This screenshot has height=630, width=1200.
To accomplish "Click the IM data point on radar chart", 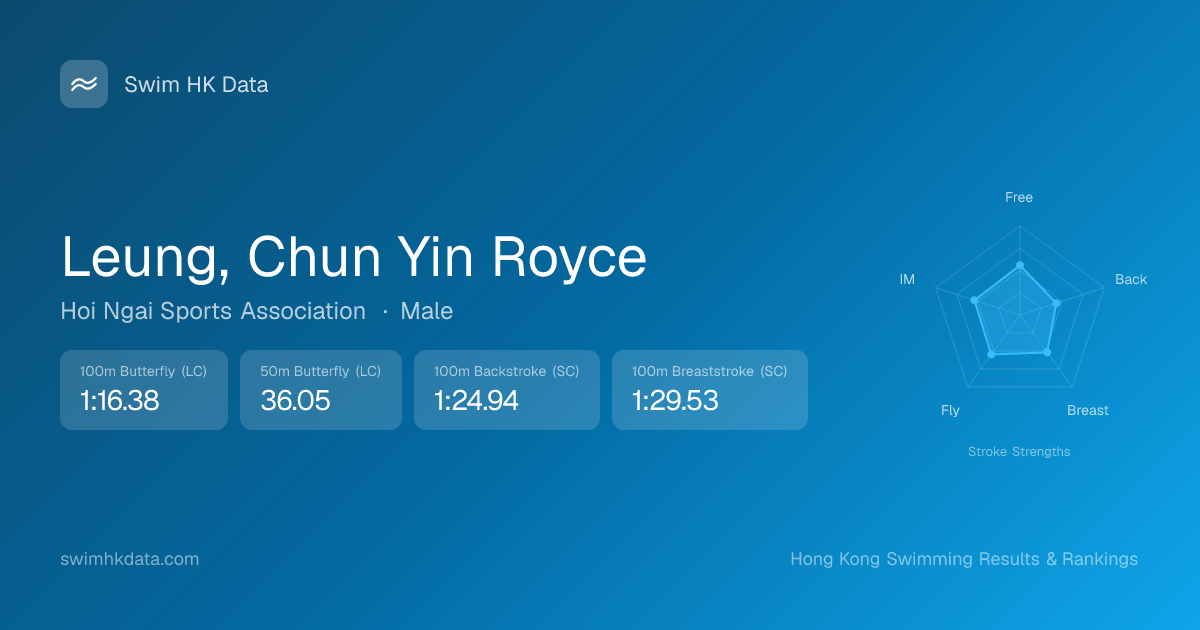I will coord(974,300).
